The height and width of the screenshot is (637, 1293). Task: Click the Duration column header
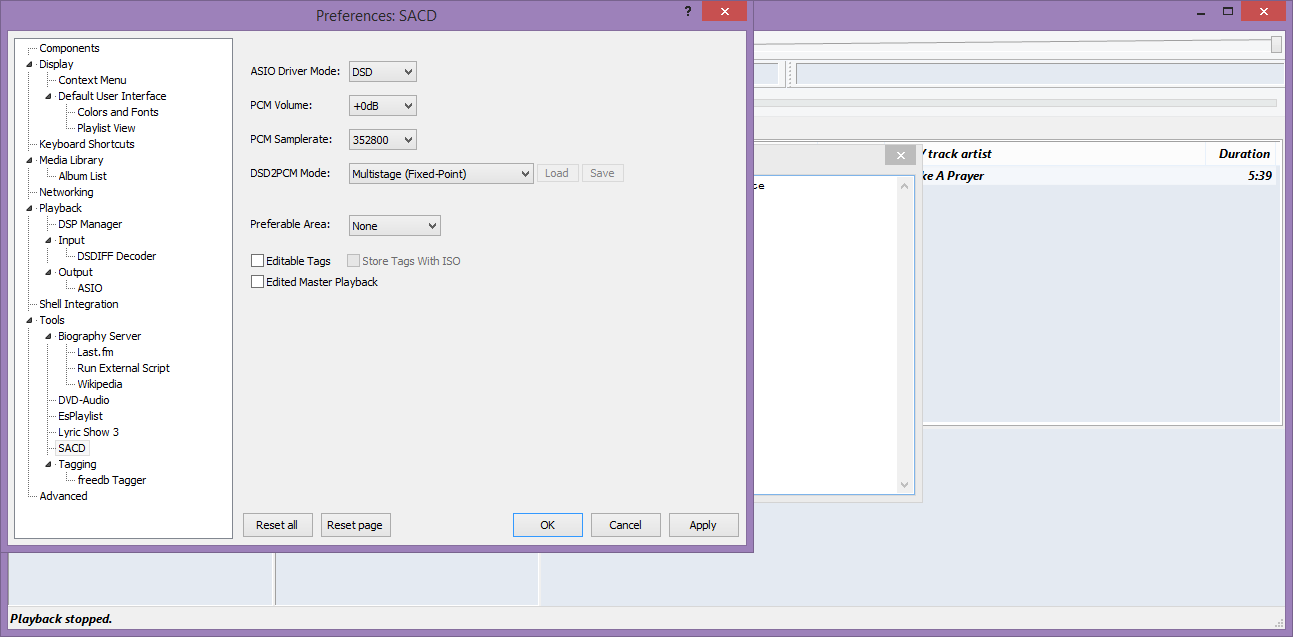(1244, 154)
